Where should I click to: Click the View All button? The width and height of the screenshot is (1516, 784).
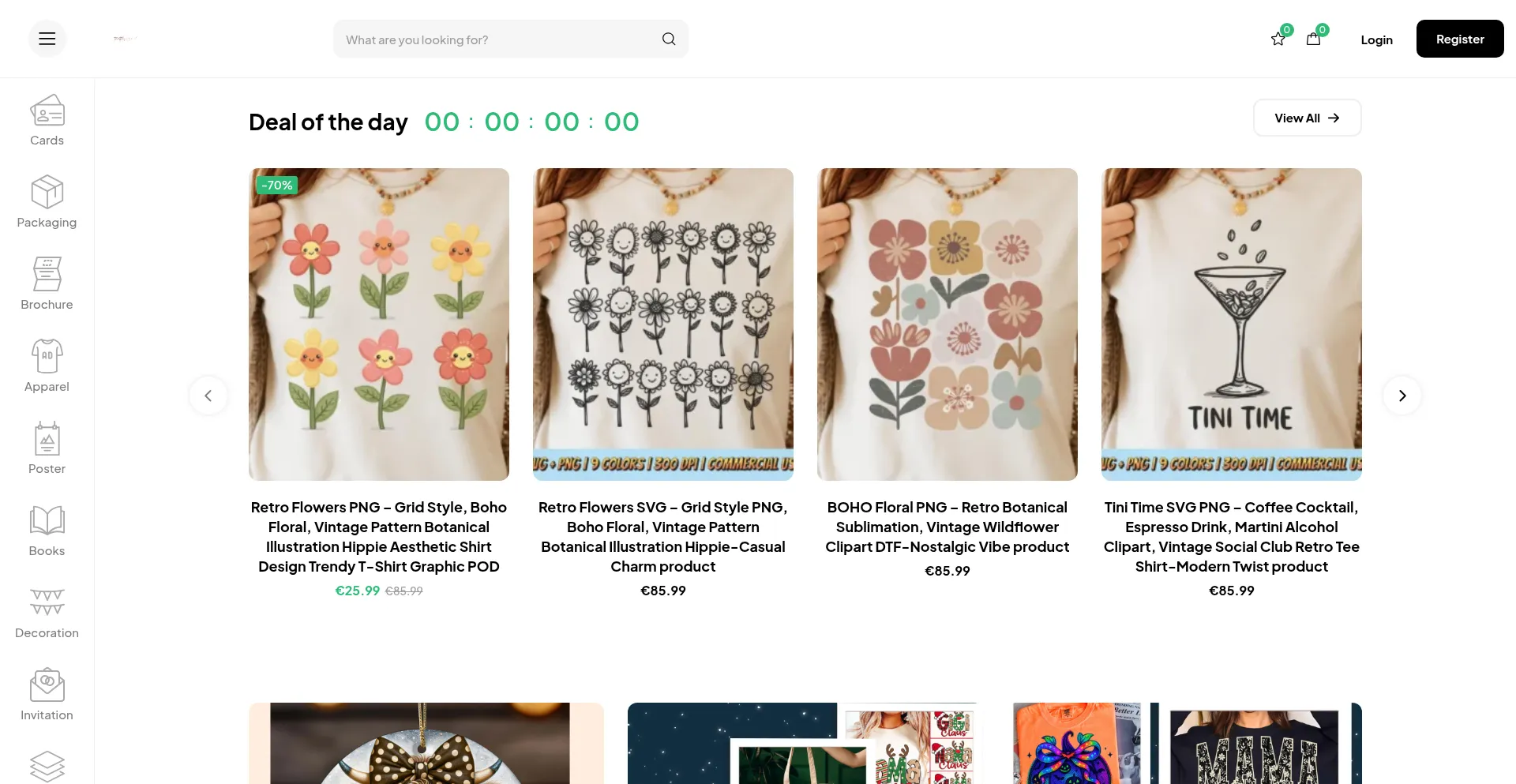[1307, 118]
